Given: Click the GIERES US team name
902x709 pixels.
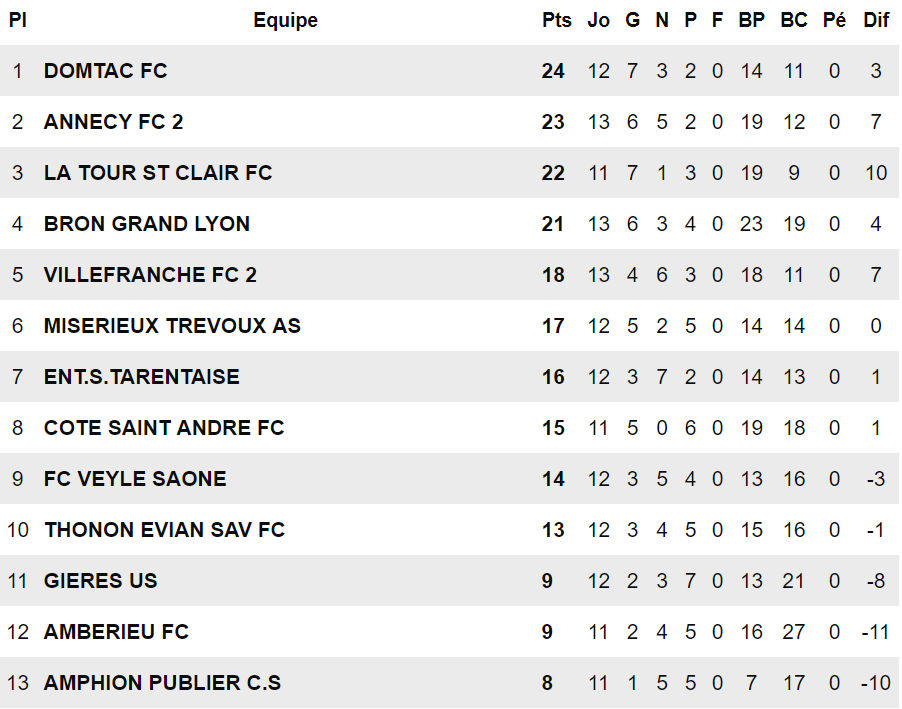Looking at the screenshot, I should [x=100, y=581].
